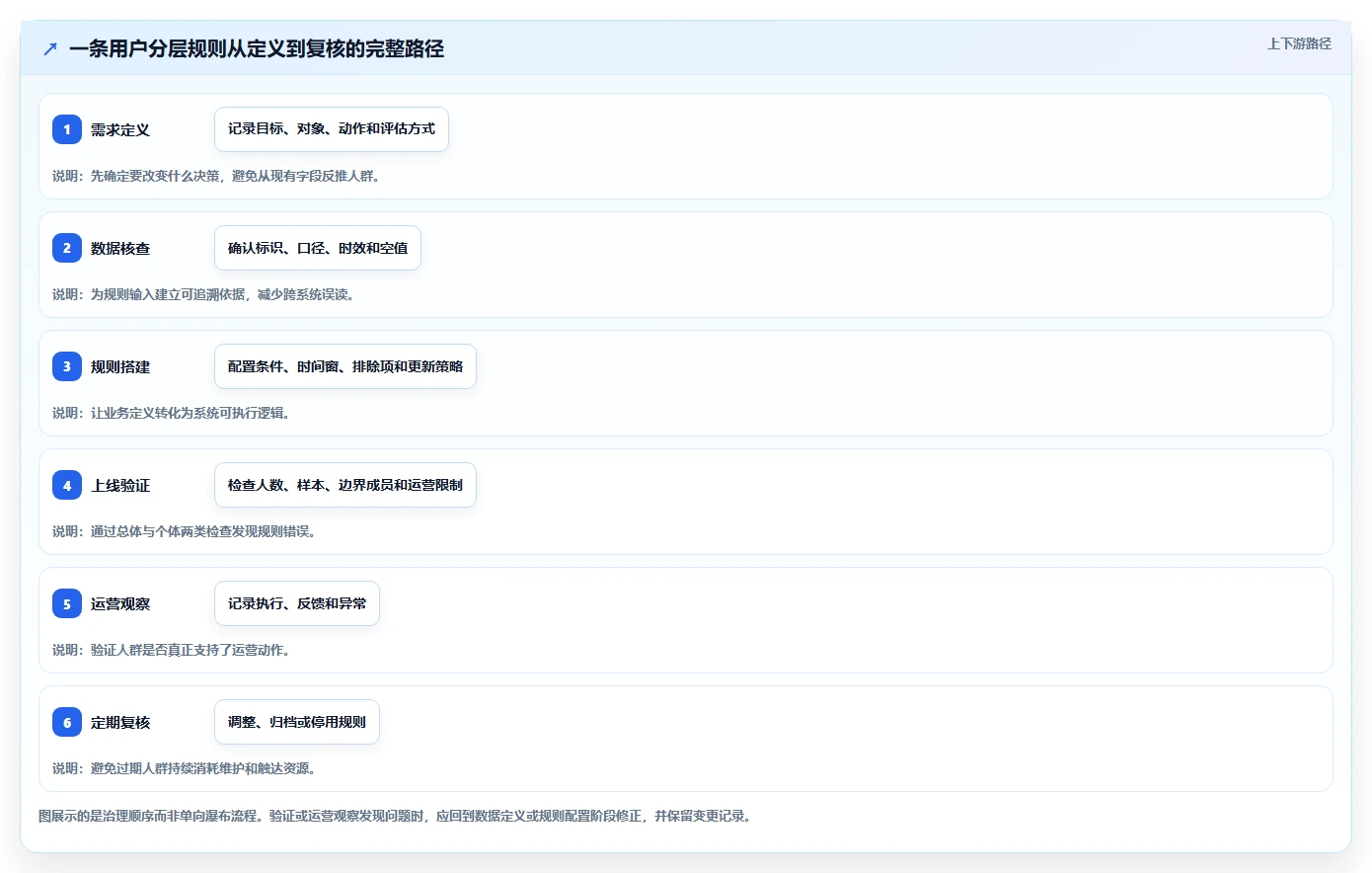The width and height of the screenshot is (1372, 873).
Task: Select step number 1 badge
Action: pyautogui.click(x=67, y=129)
